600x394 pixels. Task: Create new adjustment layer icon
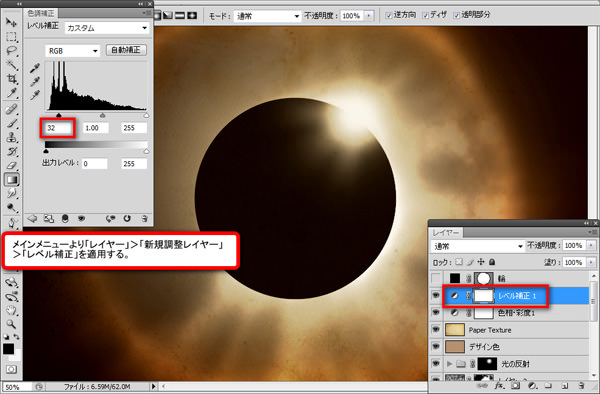[x=532, y=386]
